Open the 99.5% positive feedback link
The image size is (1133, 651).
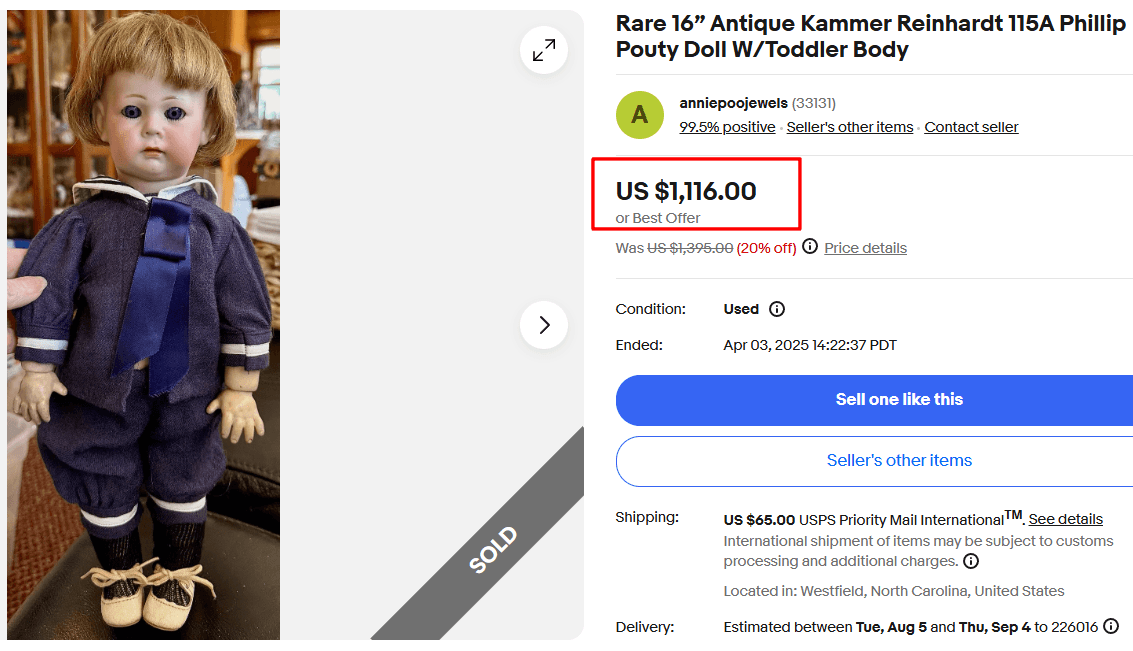point(727,127)
